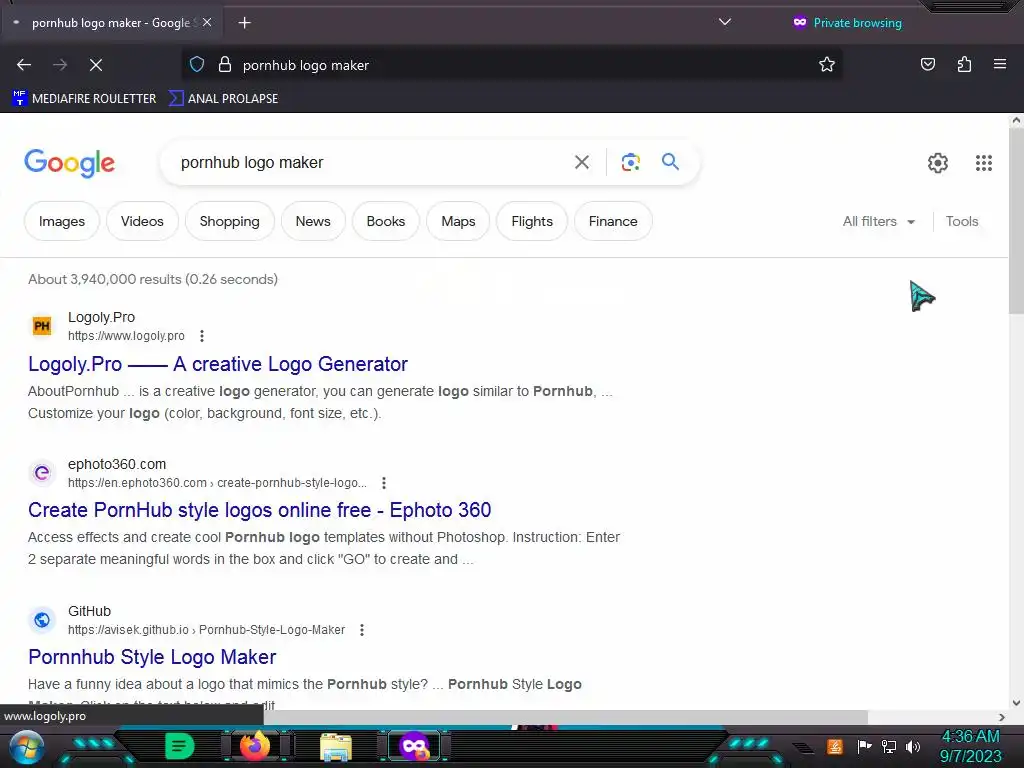Open the network tray icon
1024x768 pixels.
coord(889,746)
